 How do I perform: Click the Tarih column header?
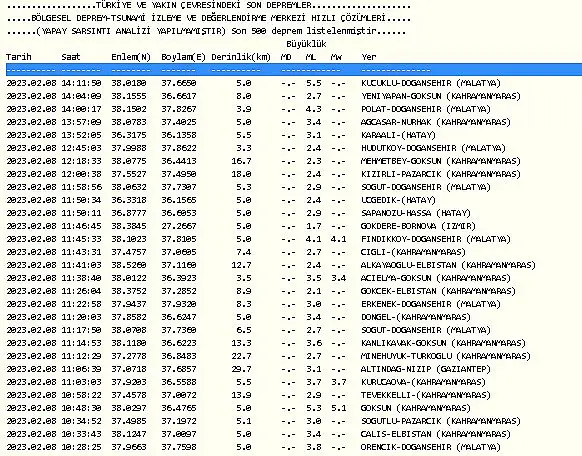click(19, 57)
